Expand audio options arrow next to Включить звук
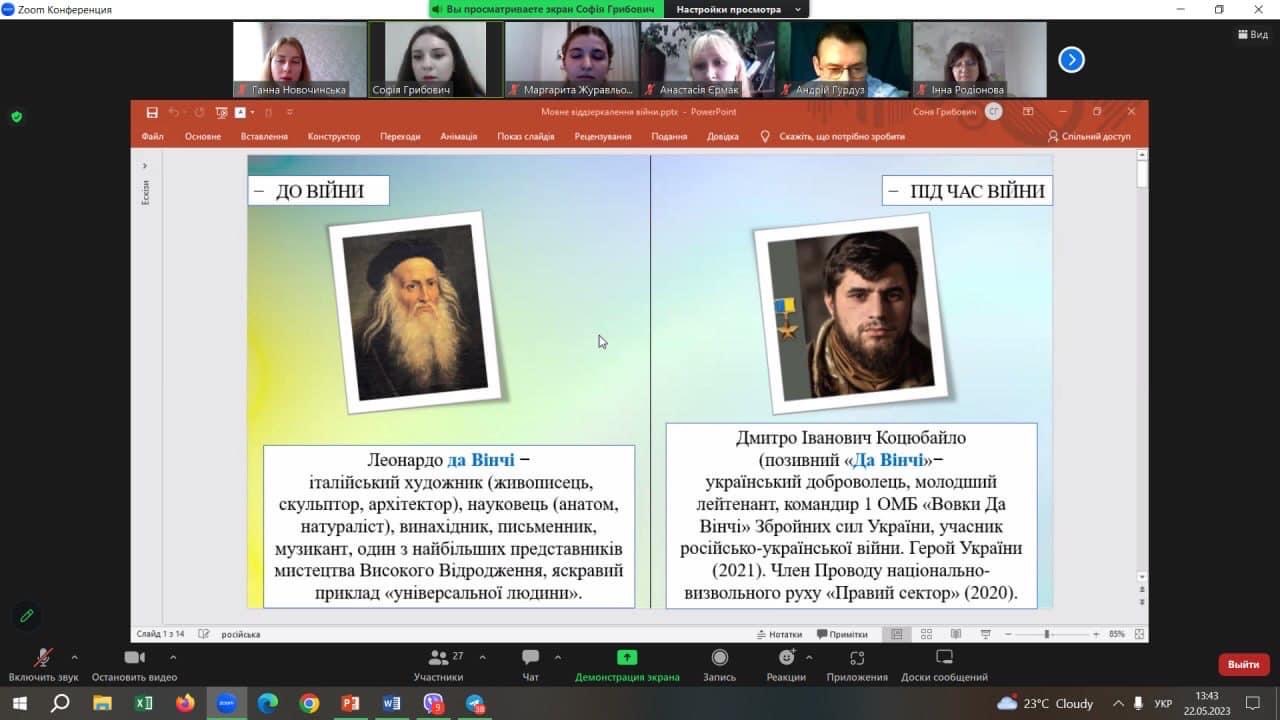Screen dimensions: 1280x720 pos(74,657)
